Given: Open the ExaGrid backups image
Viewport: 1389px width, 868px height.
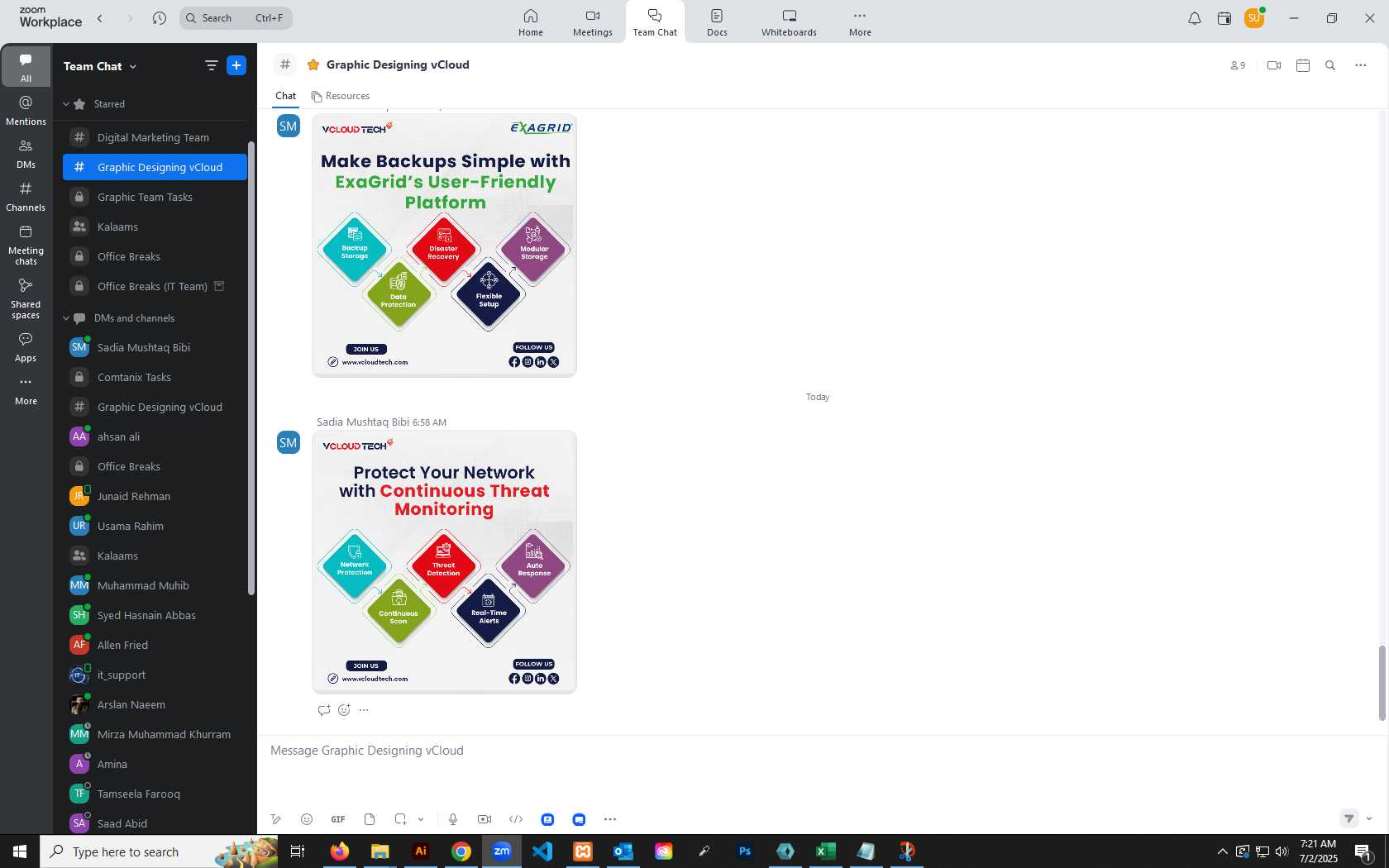Looking at the screenshot, I should pyautogui.click(x=444, y=246).
